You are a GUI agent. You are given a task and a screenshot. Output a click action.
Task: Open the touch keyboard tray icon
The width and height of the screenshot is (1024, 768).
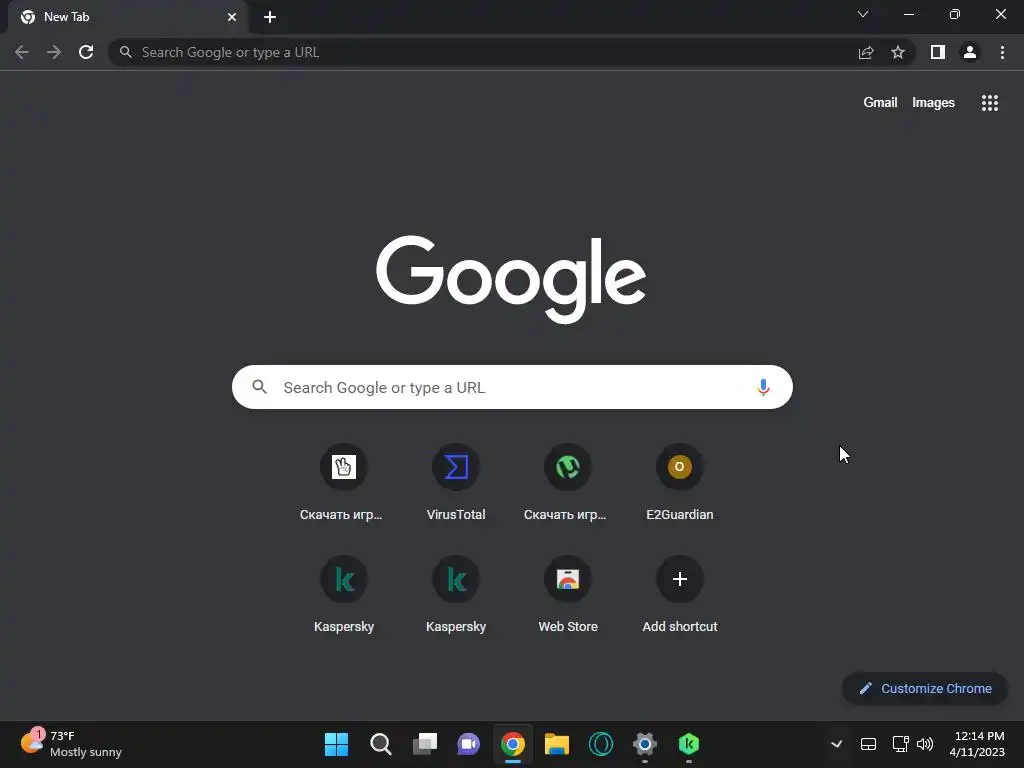click(x=868, y=744)
